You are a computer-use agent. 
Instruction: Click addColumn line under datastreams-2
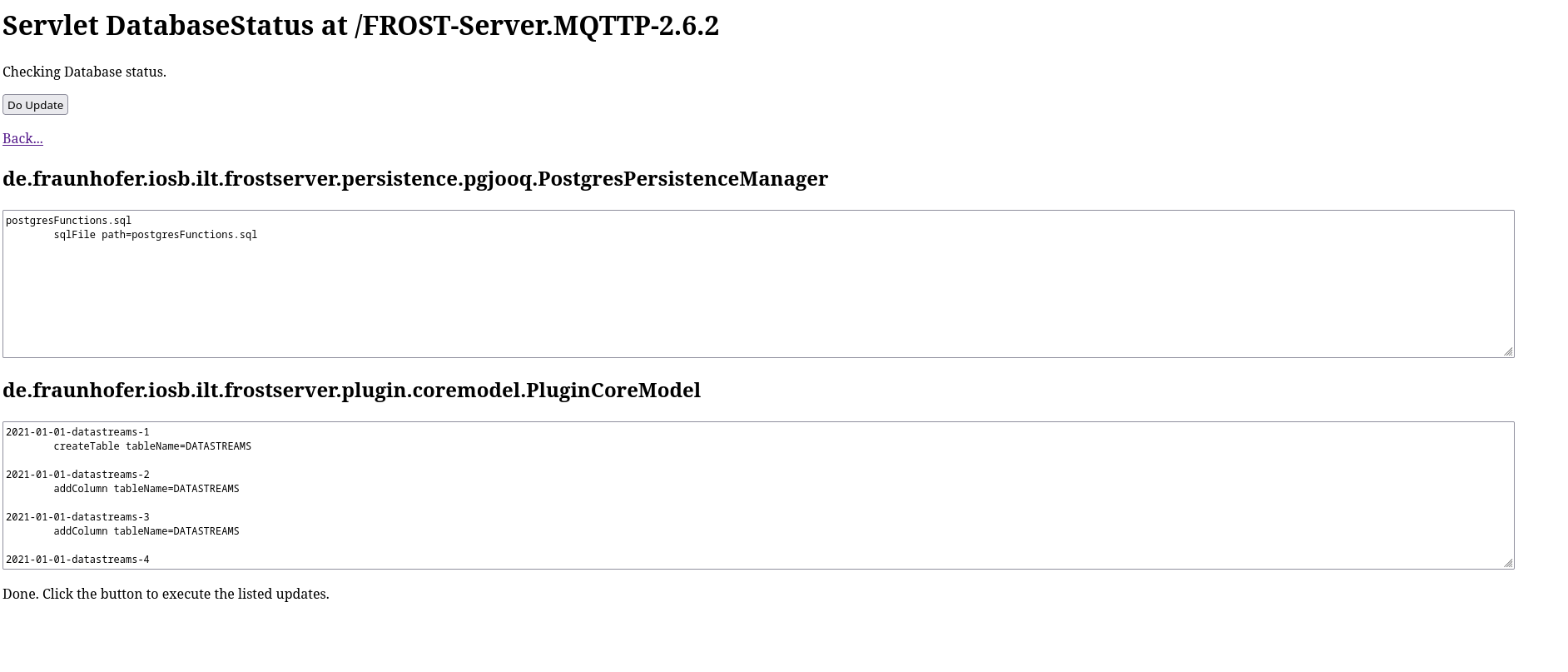(x=146, y=489)
